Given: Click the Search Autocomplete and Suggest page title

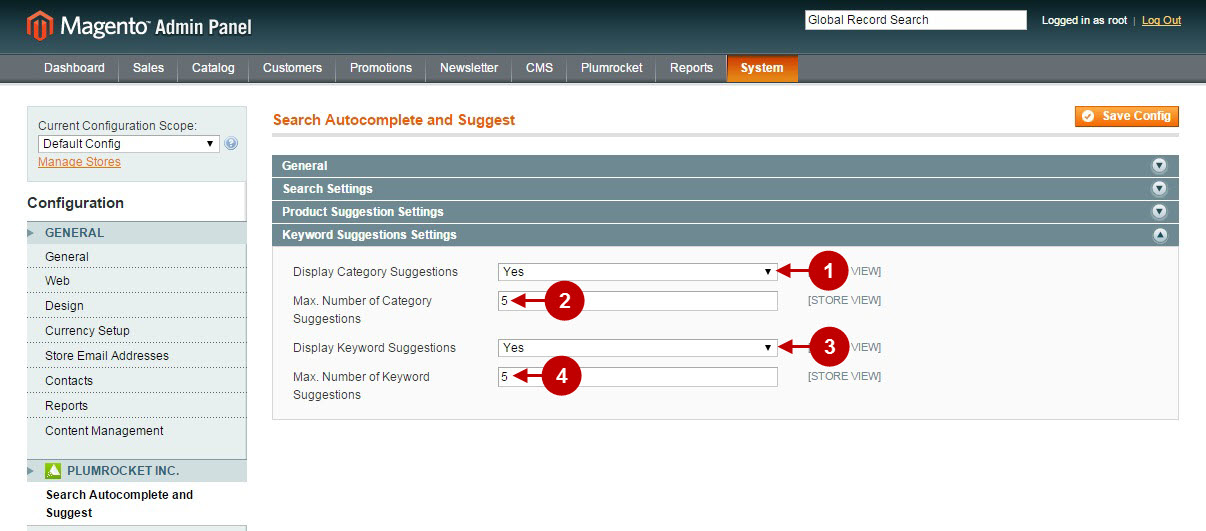Looking at the screenshot, I should (394, 120).
